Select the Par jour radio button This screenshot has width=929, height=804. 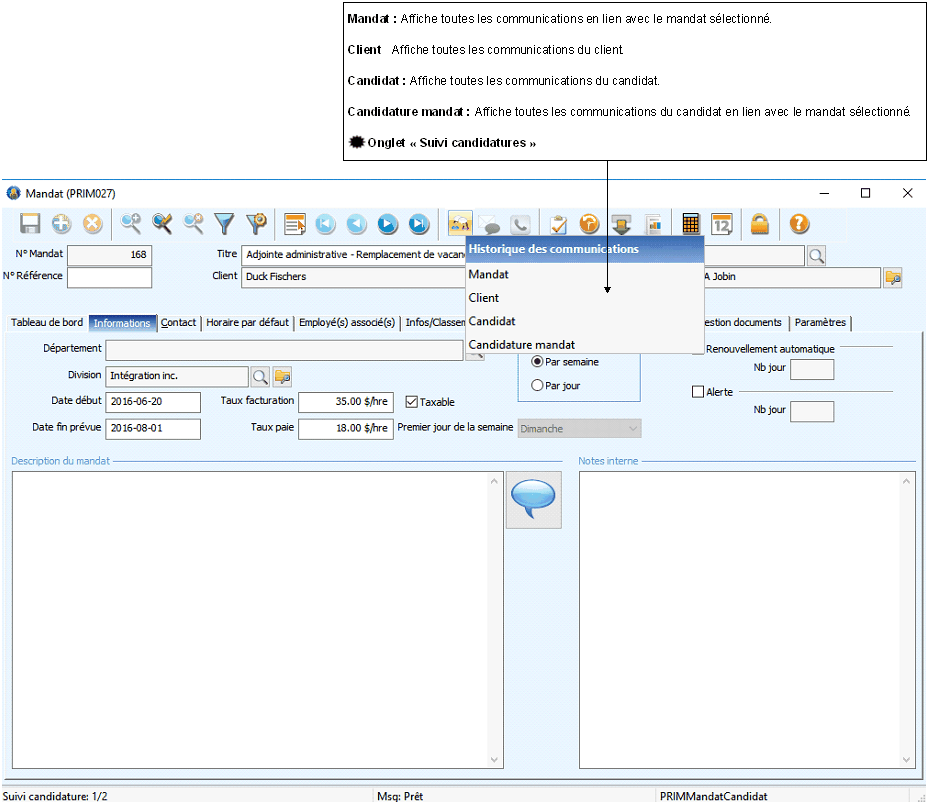(538, 385)
